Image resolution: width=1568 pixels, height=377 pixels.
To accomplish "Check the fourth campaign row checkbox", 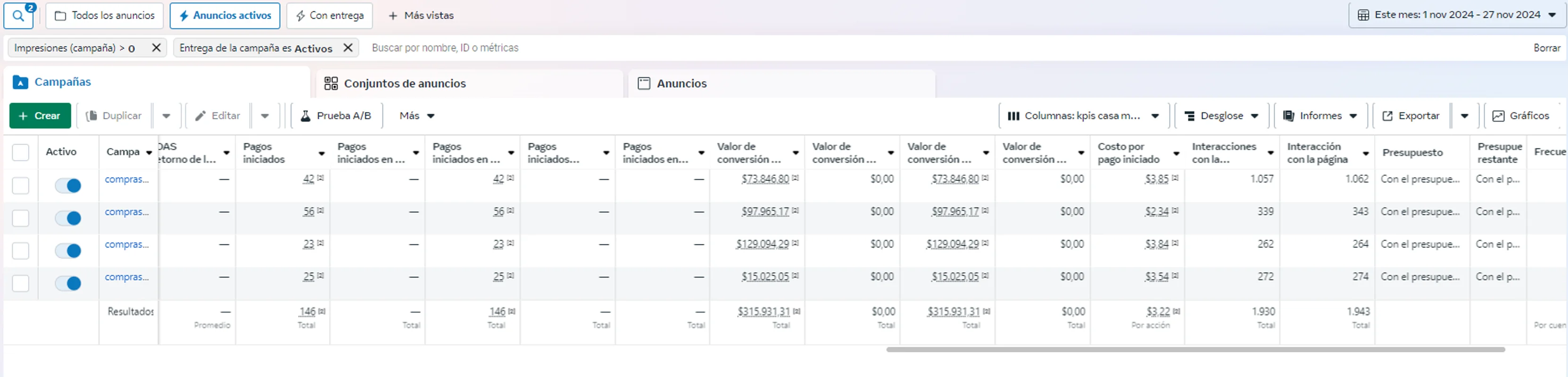I will [x=21, y=283].
